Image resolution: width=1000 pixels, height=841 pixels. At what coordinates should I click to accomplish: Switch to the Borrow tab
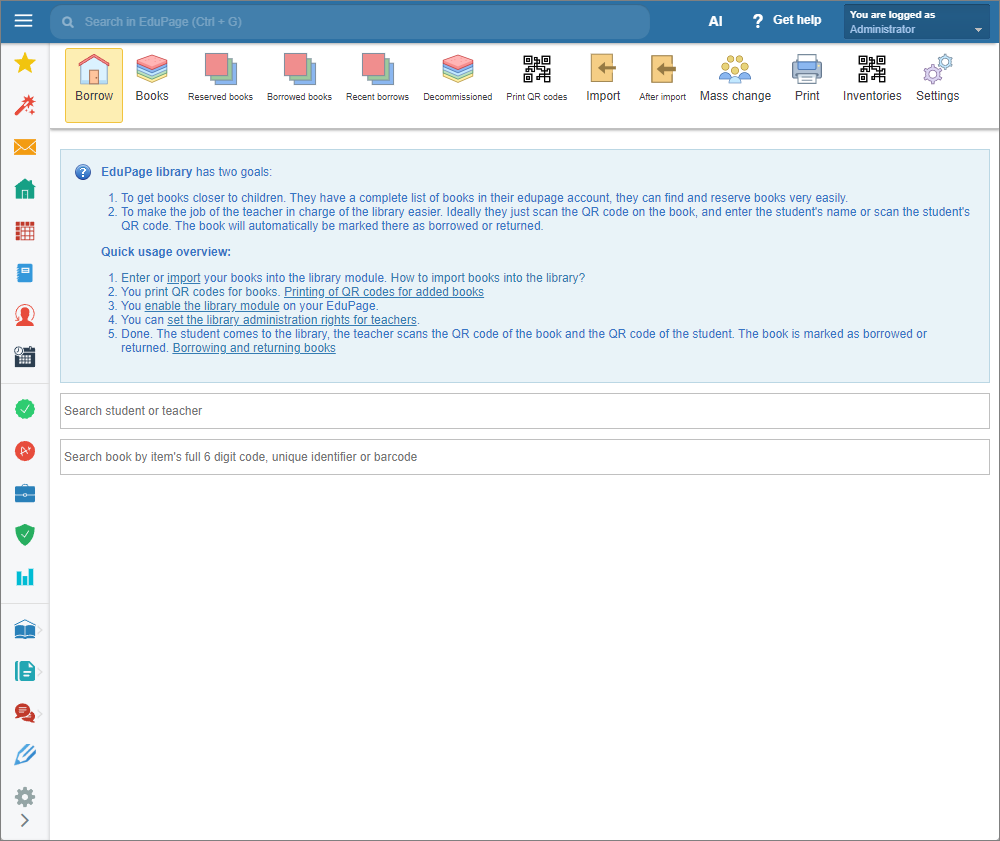[x=94, y=84]
